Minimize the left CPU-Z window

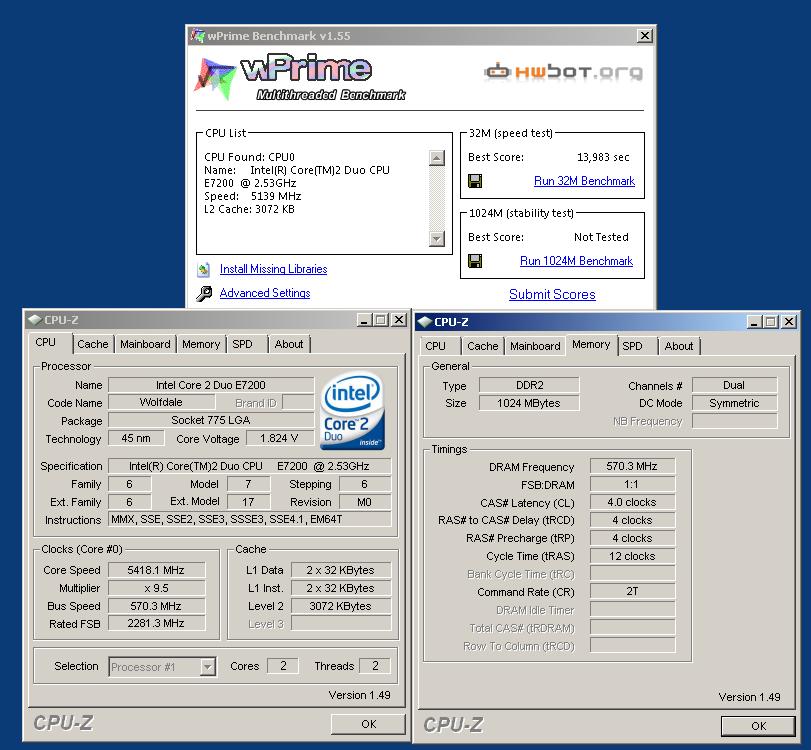pyautogui.click(x=364, y=320)
